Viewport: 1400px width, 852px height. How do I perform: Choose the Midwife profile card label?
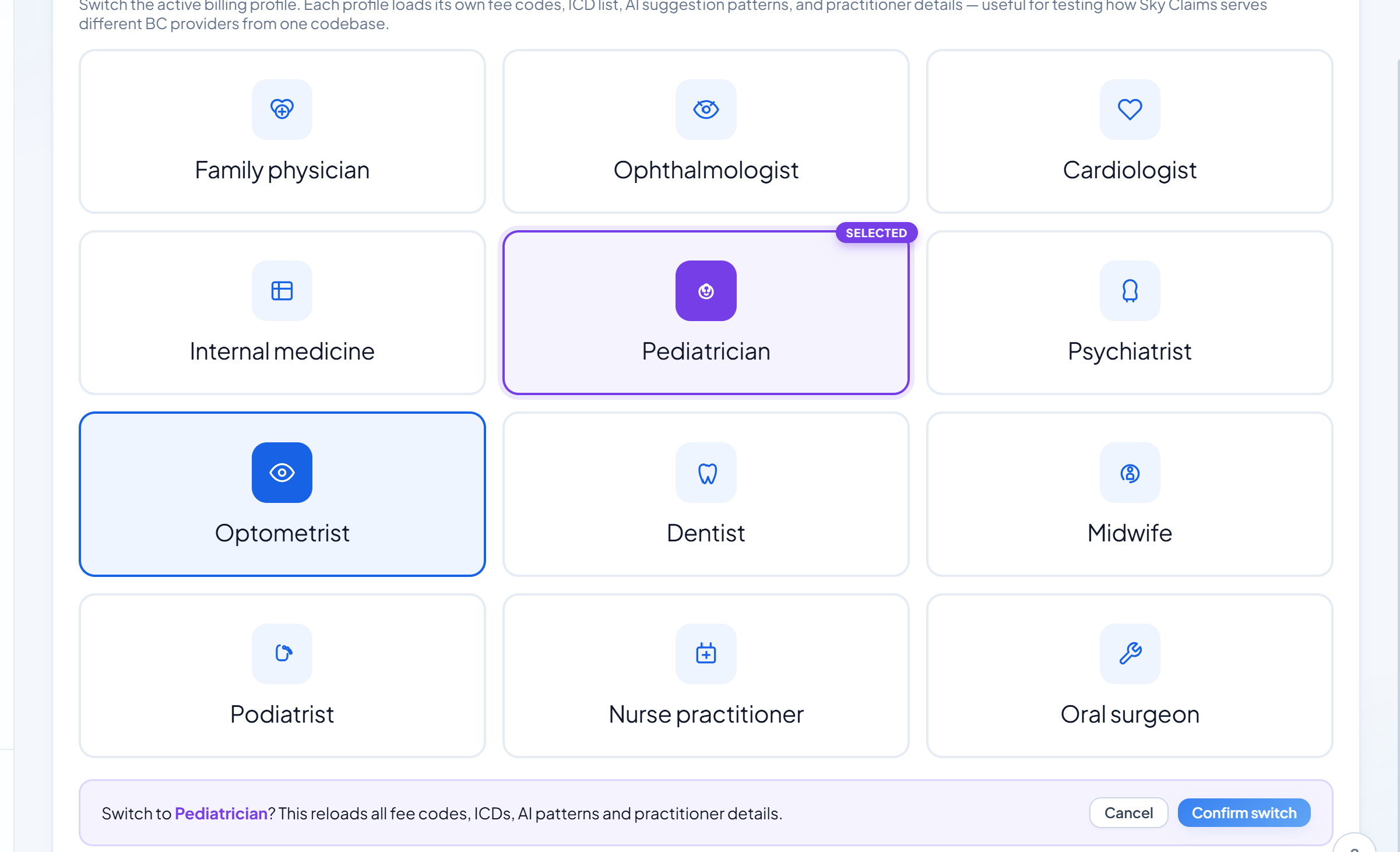point(1130,533)
